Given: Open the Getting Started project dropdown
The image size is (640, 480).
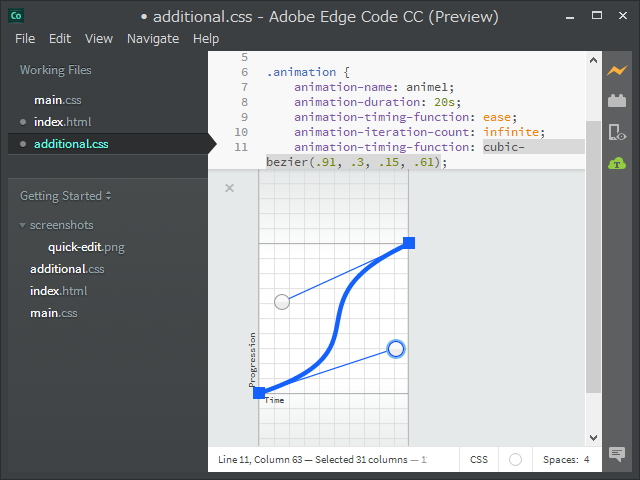Looking at the screenshot, I should coord(65,196).
